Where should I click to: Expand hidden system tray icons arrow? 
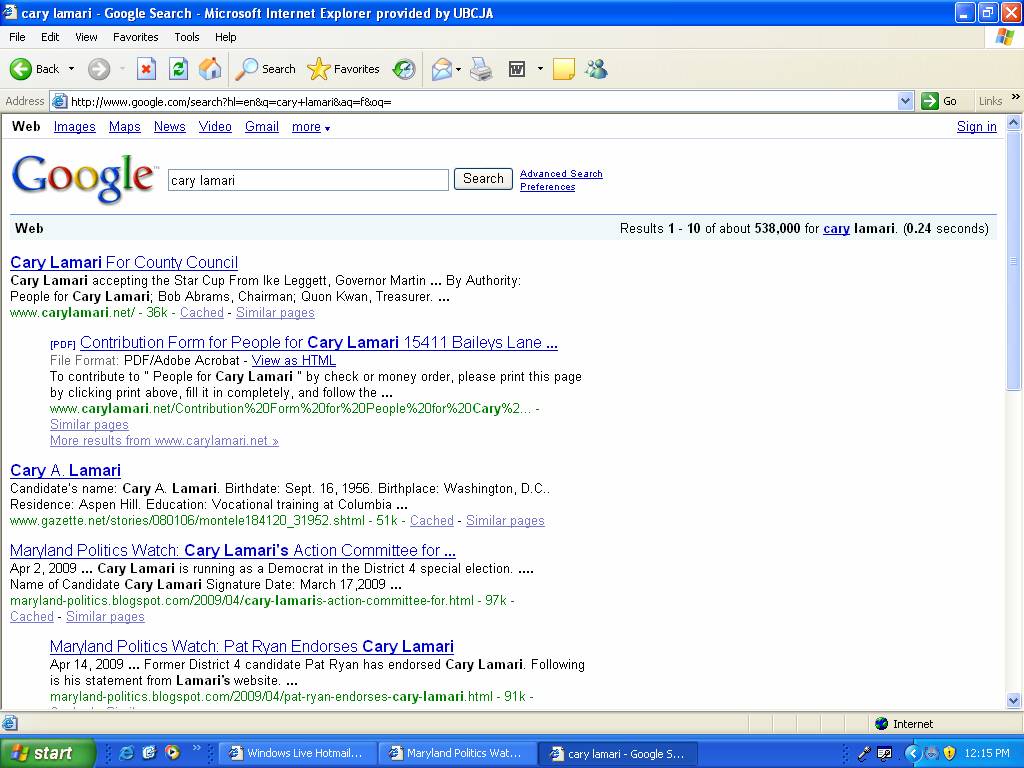coord(912,753)
